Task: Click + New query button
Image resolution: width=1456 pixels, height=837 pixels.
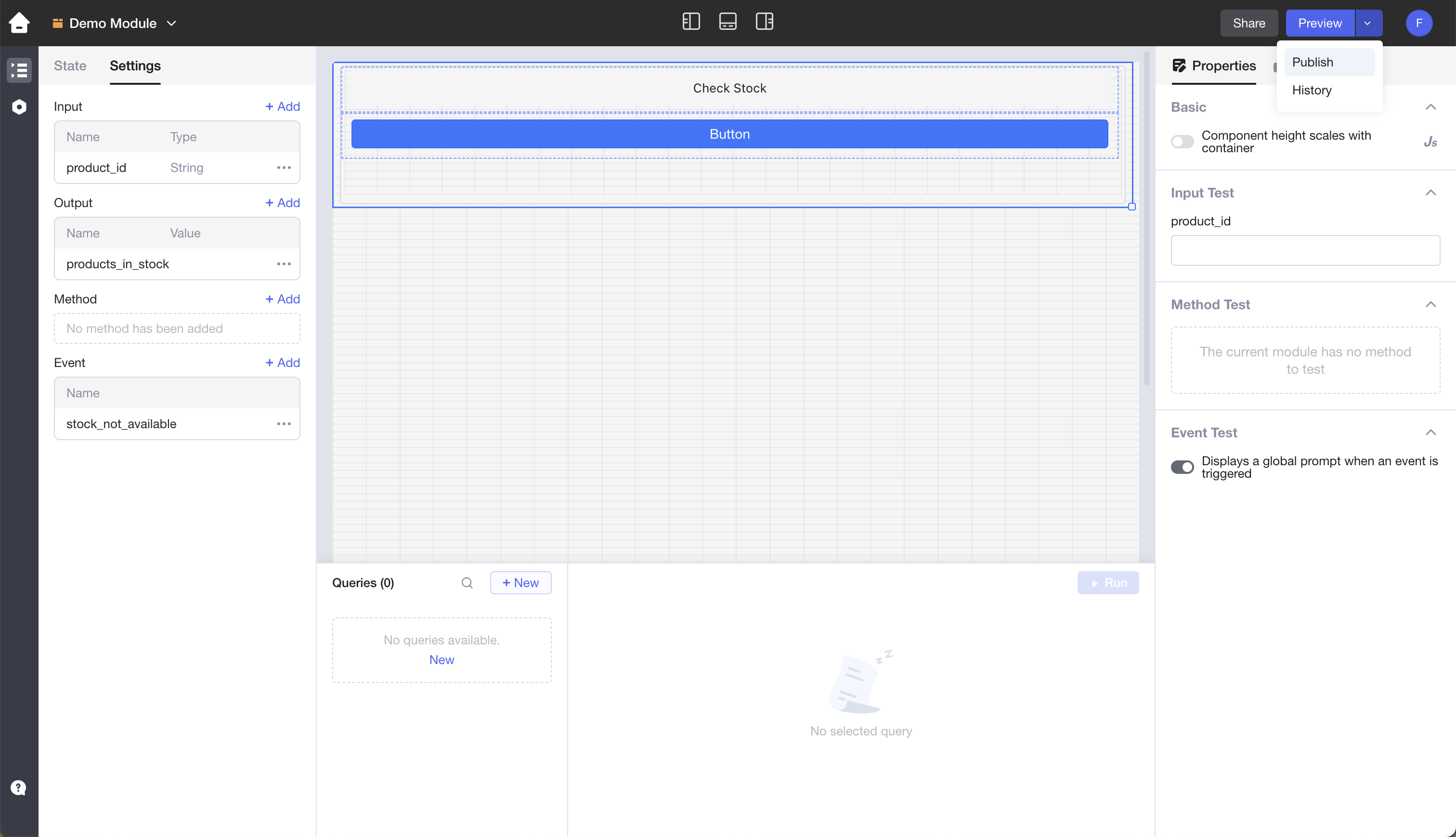Action: [520, 583]
